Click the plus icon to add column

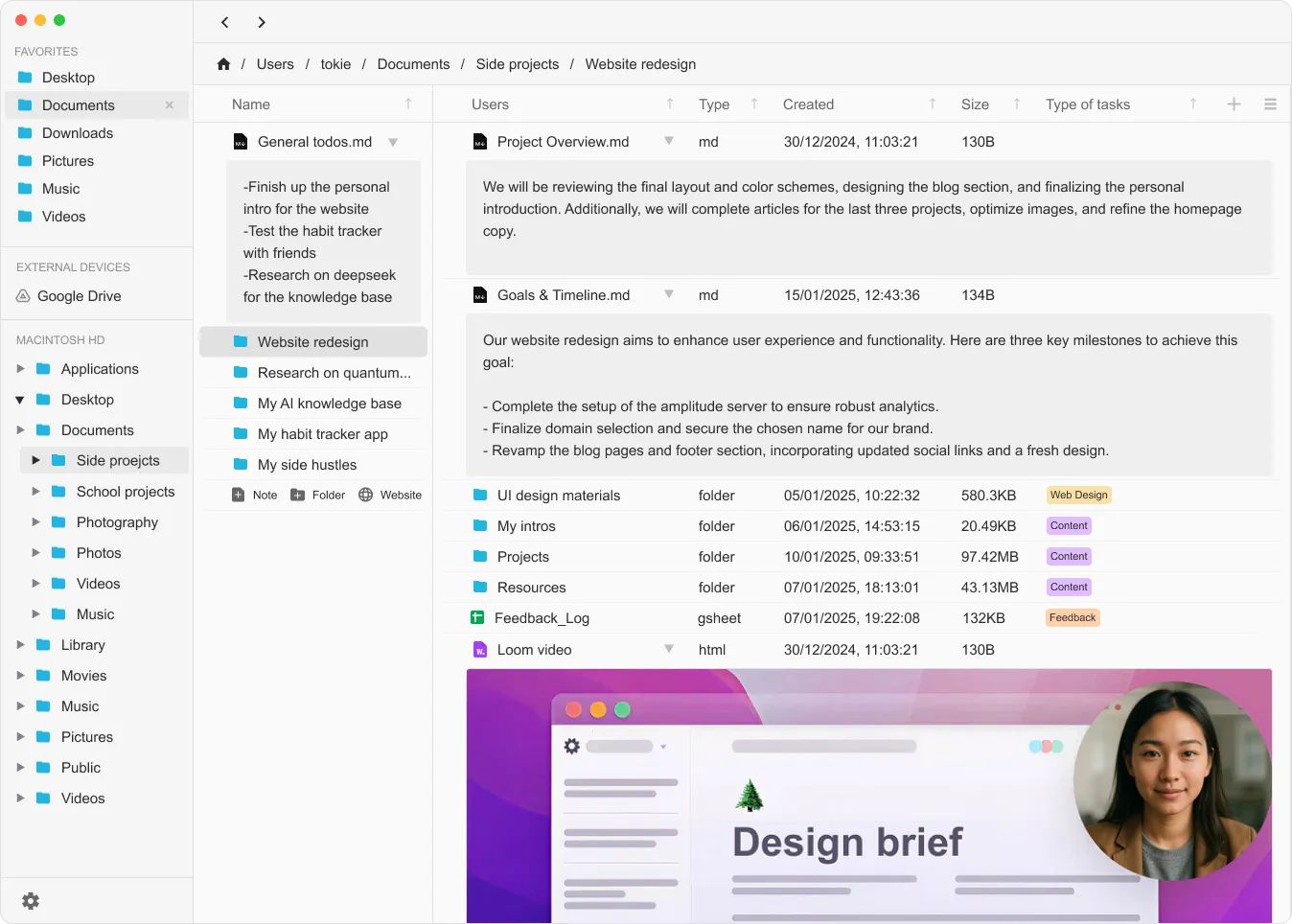1234,104
